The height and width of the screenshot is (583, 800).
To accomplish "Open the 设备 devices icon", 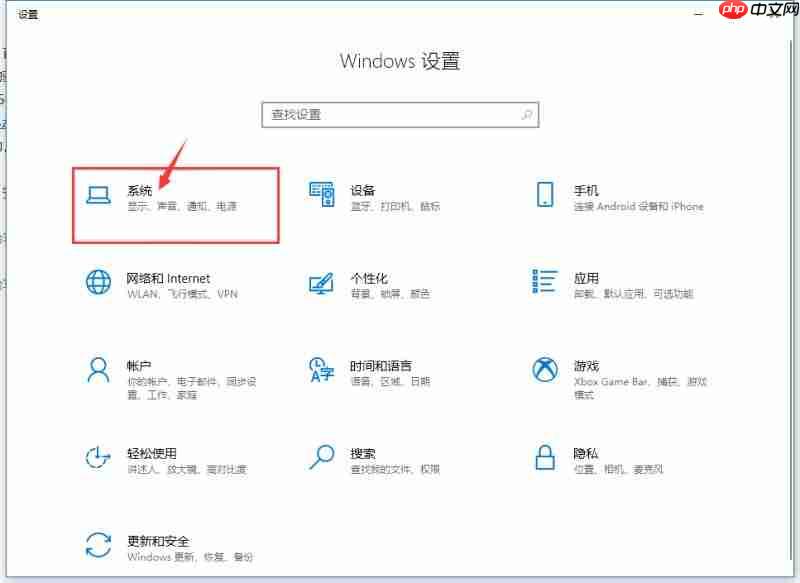I will coord(321,194).
